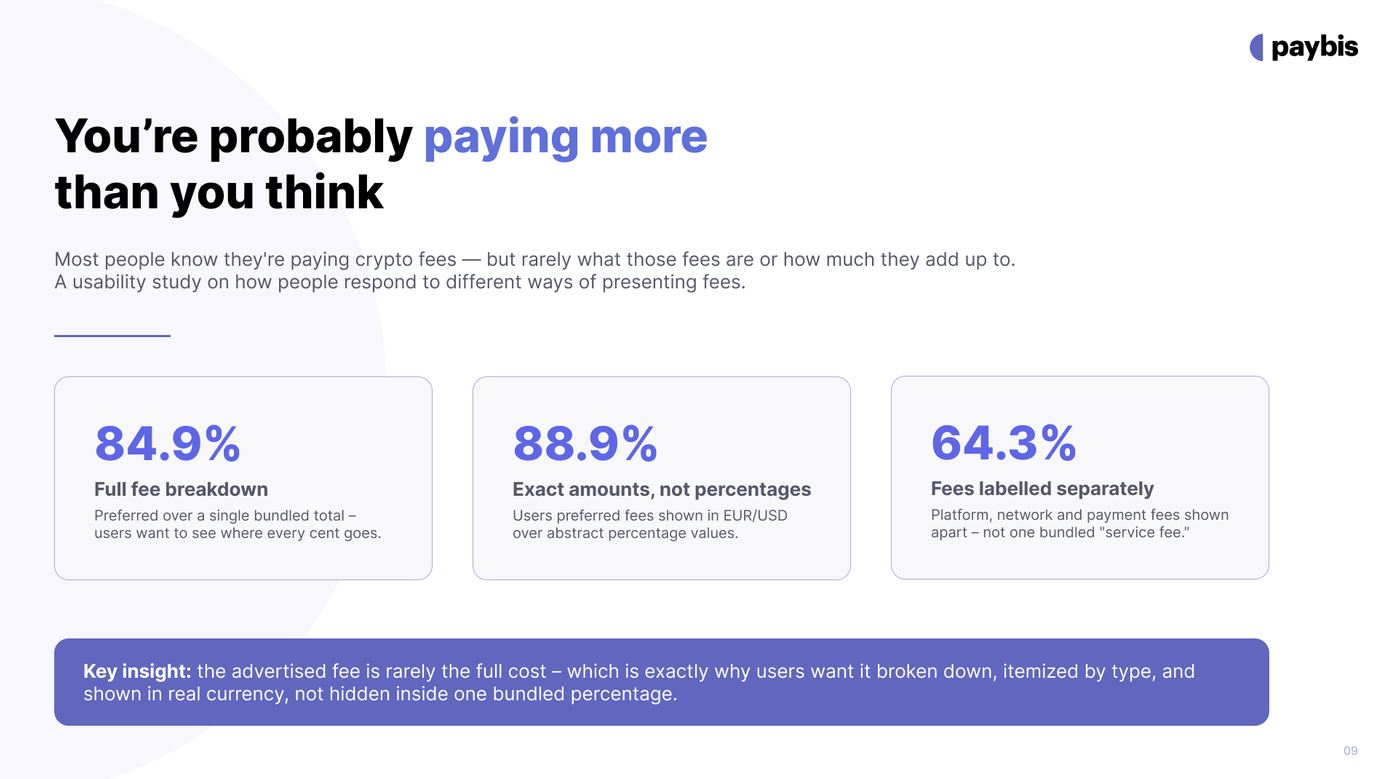Click the usability study subtitle sentence
The height and width of the screenshot is (779, 1390).
(x=400, y=282)
